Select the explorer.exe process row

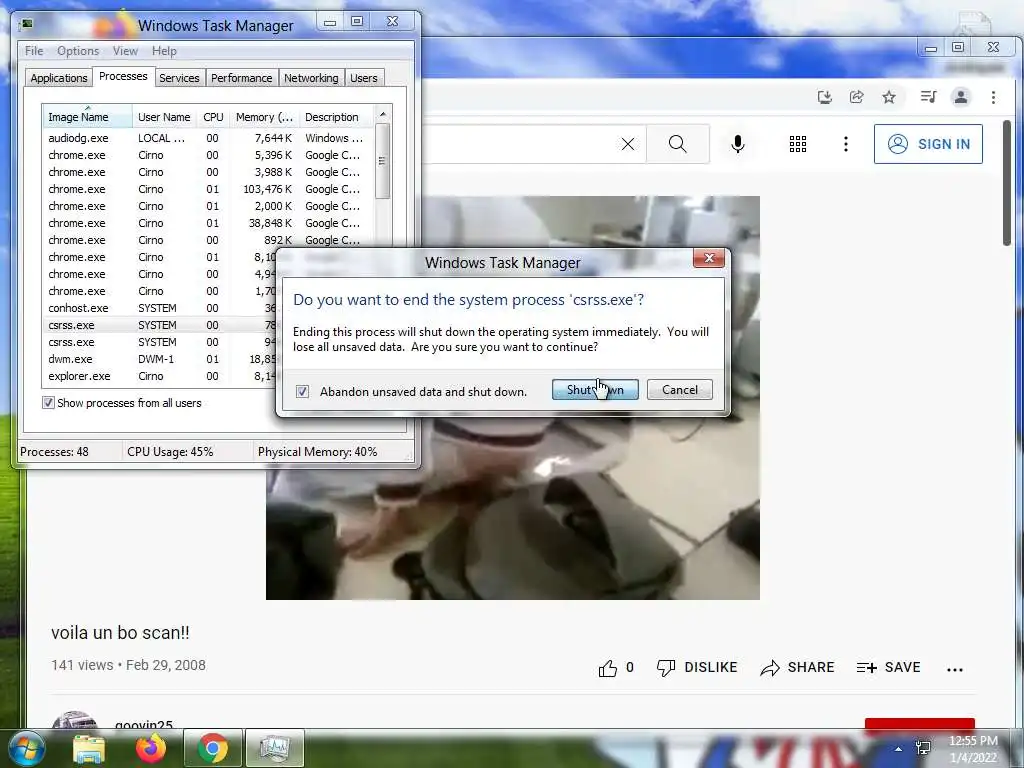coord(159,376)
